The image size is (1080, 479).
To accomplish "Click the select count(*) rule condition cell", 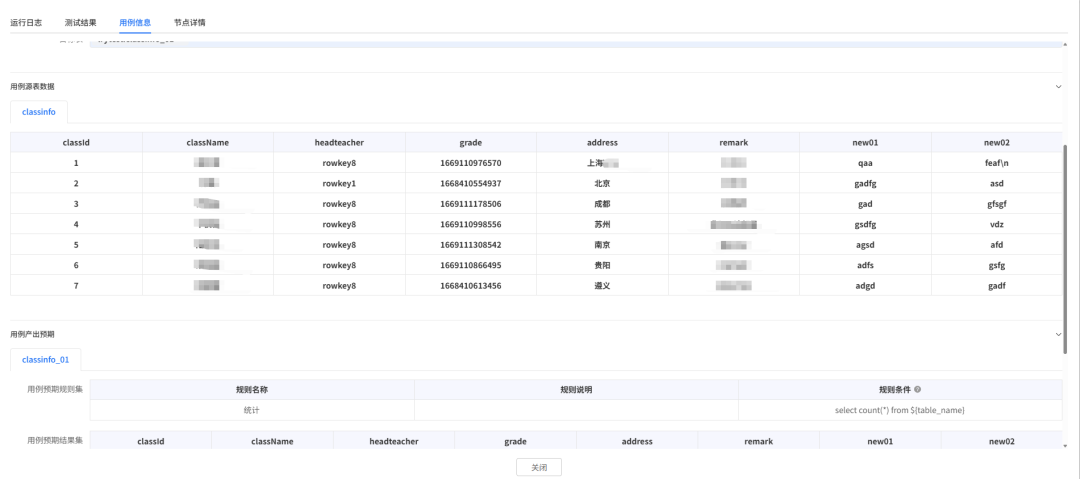I will [900, 410].
